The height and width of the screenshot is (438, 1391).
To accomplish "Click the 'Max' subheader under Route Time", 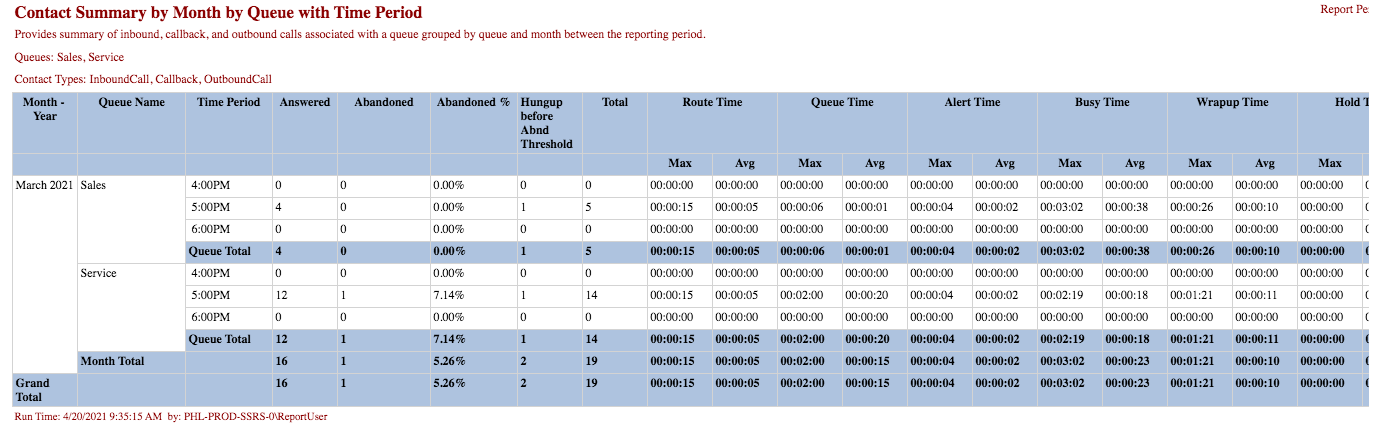I will [680, 163].
